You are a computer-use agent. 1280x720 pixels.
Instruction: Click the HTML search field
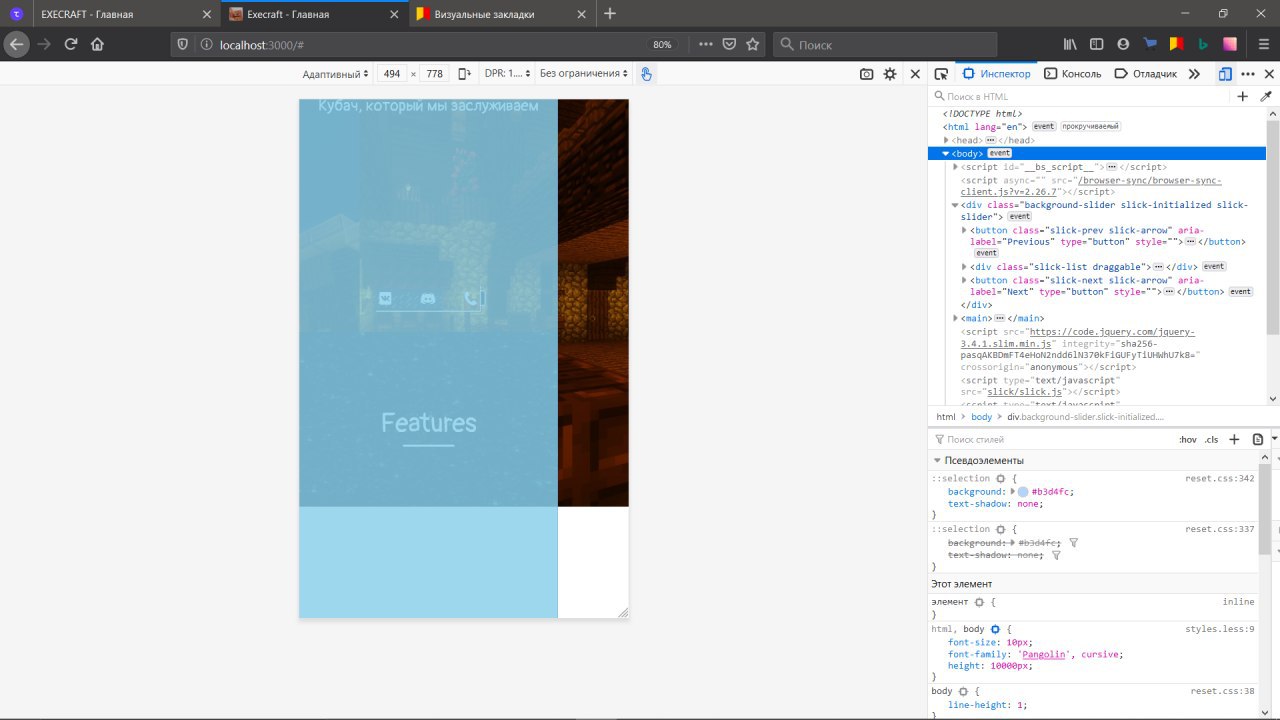point(1080,96)
